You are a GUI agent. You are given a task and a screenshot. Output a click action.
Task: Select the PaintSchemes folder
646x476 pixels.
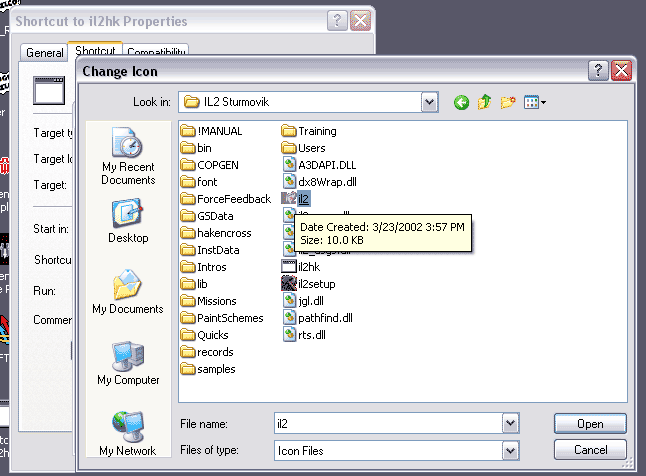222,318
